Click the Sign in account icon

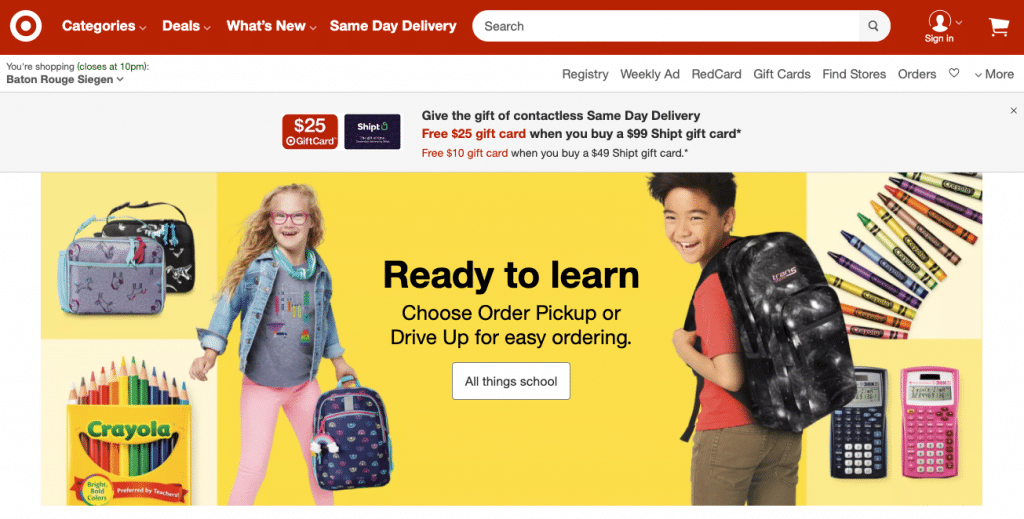[x=939, y=26]
